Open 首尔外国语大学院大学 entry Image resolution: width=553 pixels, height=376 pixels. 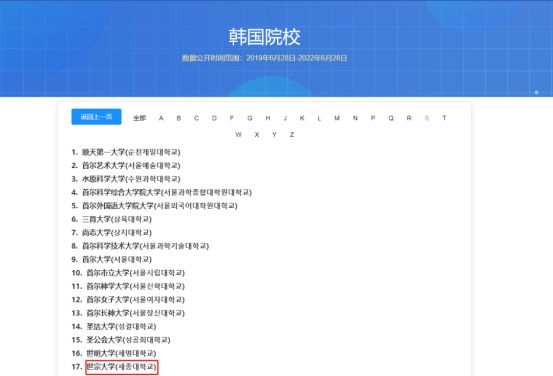(160, 206)
